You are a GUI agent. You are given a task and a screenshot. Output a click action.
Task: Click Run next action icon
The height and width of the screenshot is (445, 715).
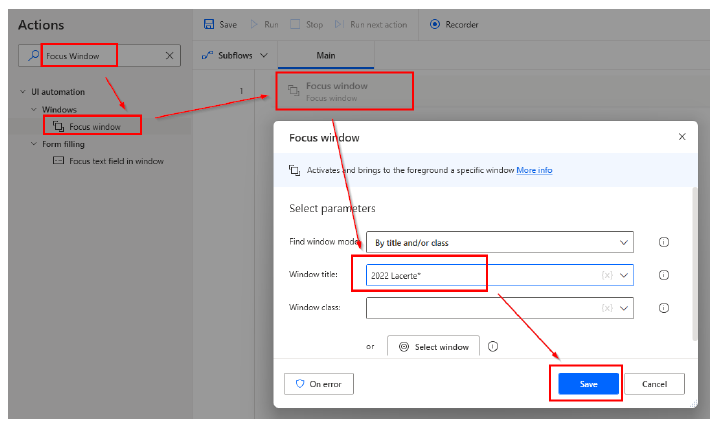pos(340,24)
